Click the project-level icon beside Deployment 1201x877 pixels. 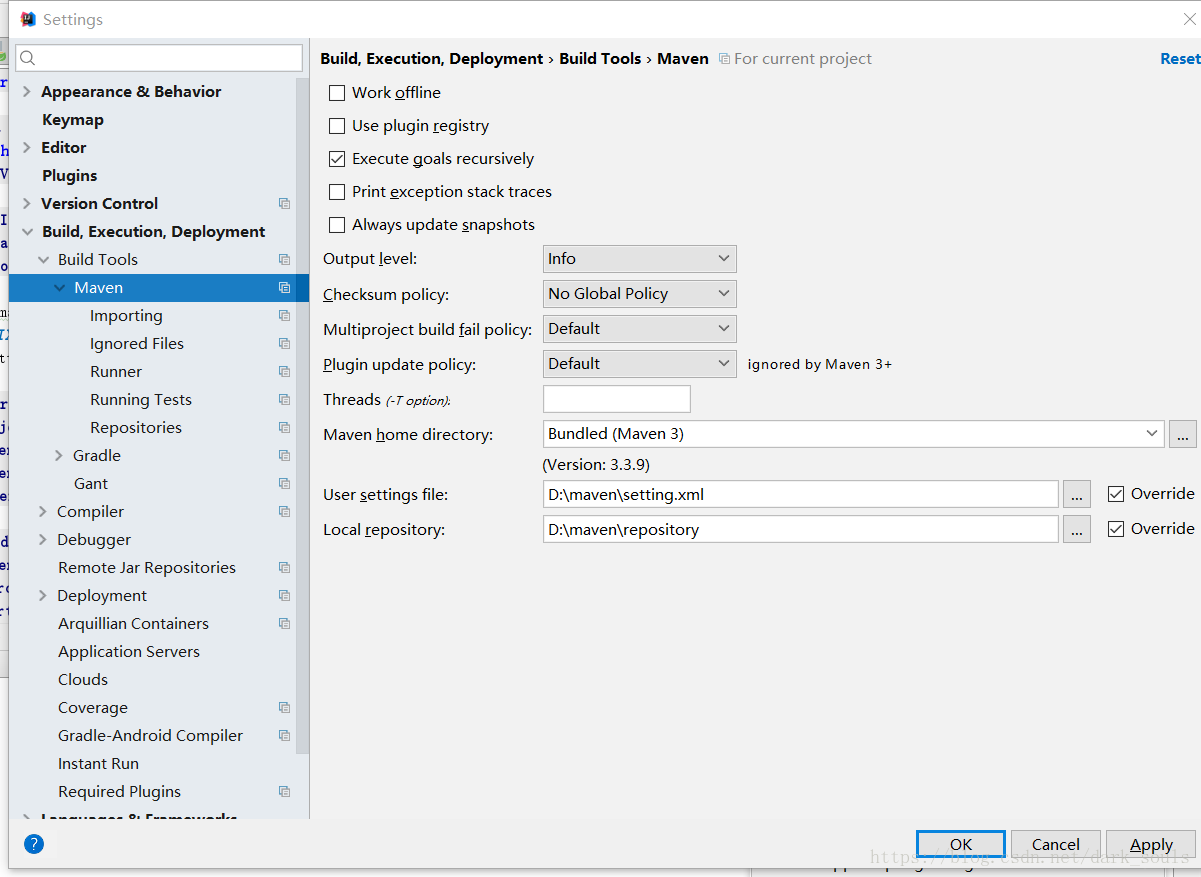[284, 595]
